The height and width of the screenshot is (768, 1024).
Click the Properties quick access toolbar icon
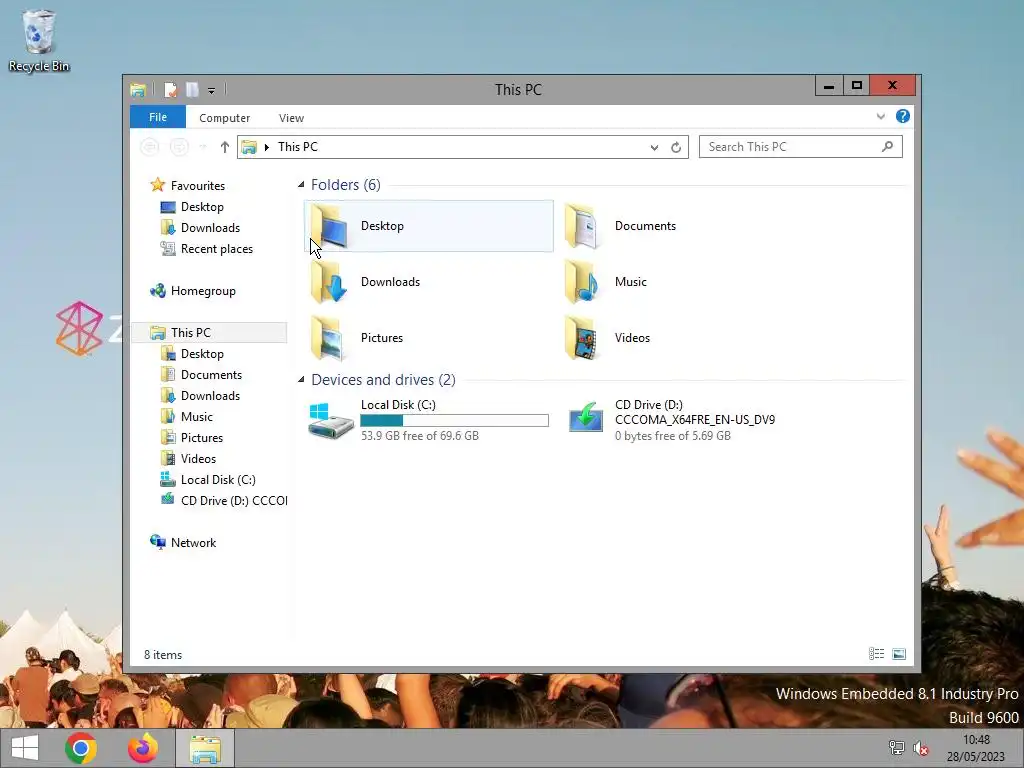click(170, 90)
